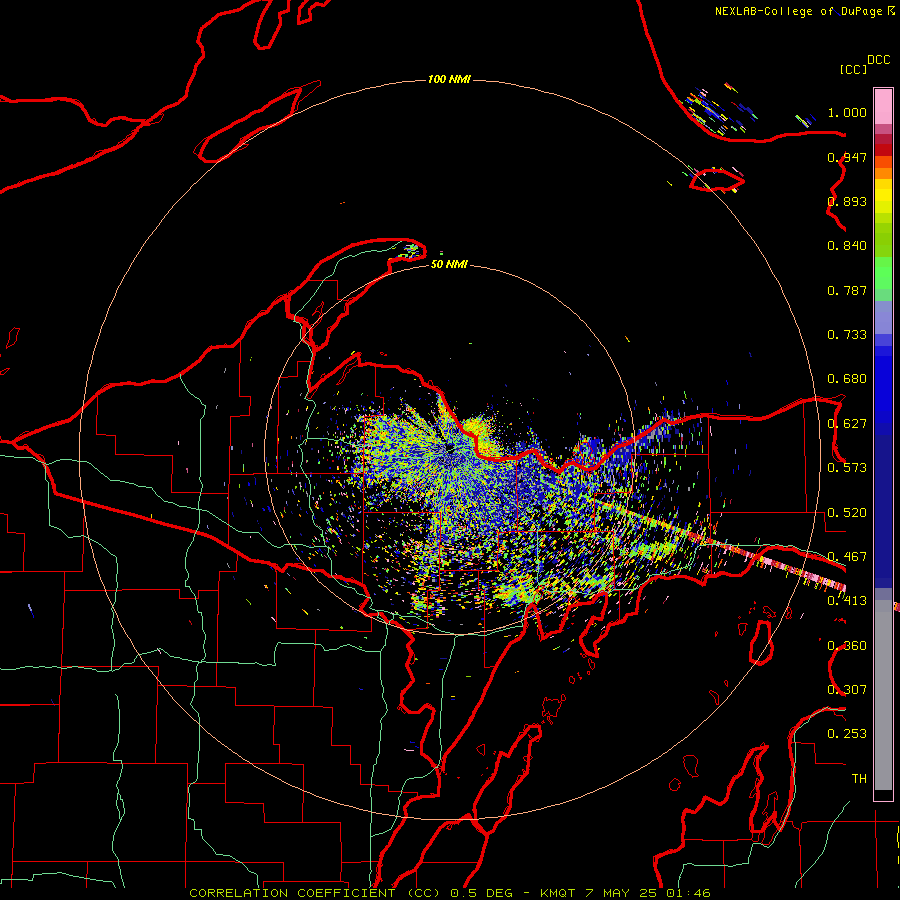This screenshot has height=900, width=900.
Task: Click the DCC product label
Action: pyautogui.click(x=878, y=60)
